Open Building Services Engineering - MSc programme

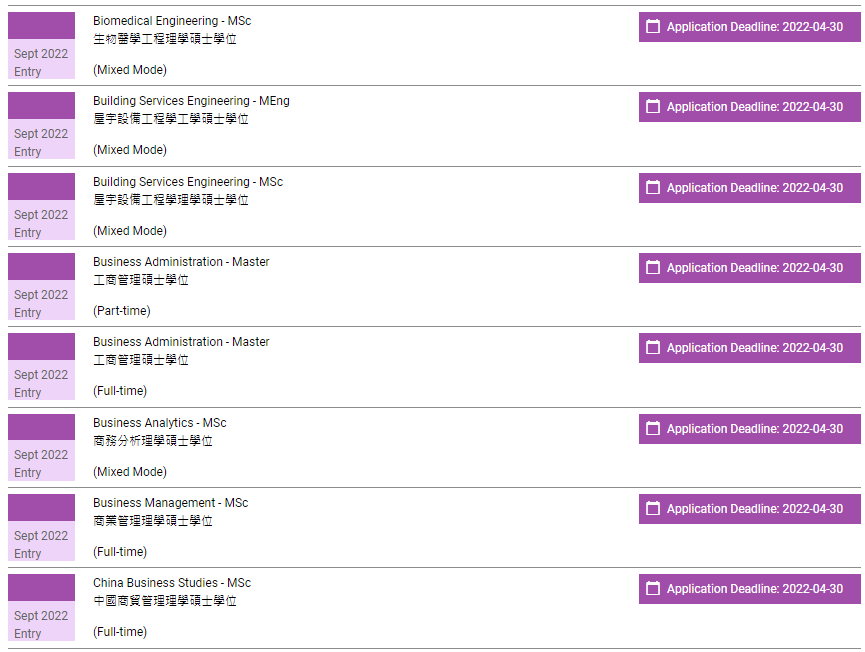tap(188, 182)
